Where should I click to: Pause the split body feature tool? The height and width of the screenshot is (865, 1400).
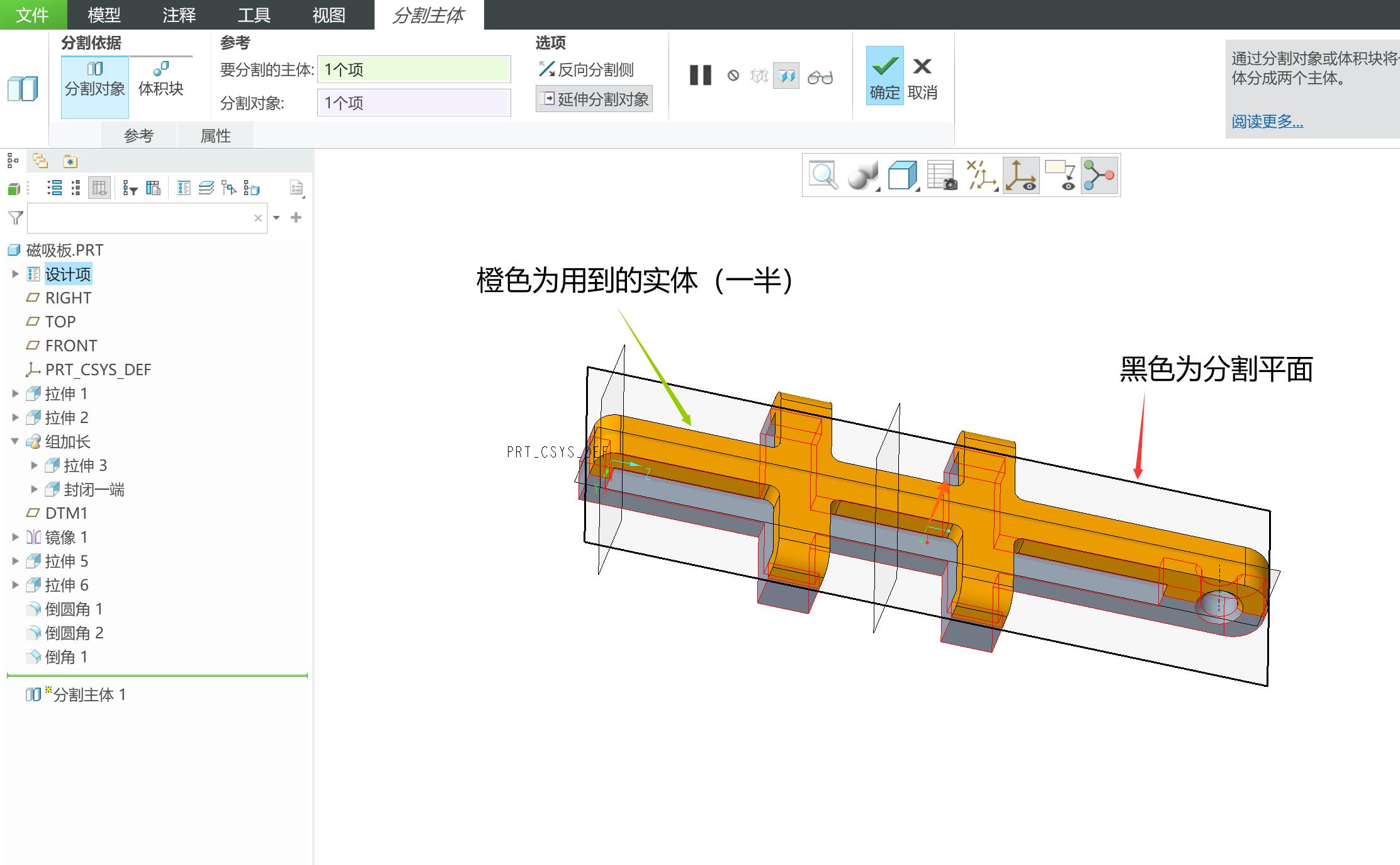(700, 76)
